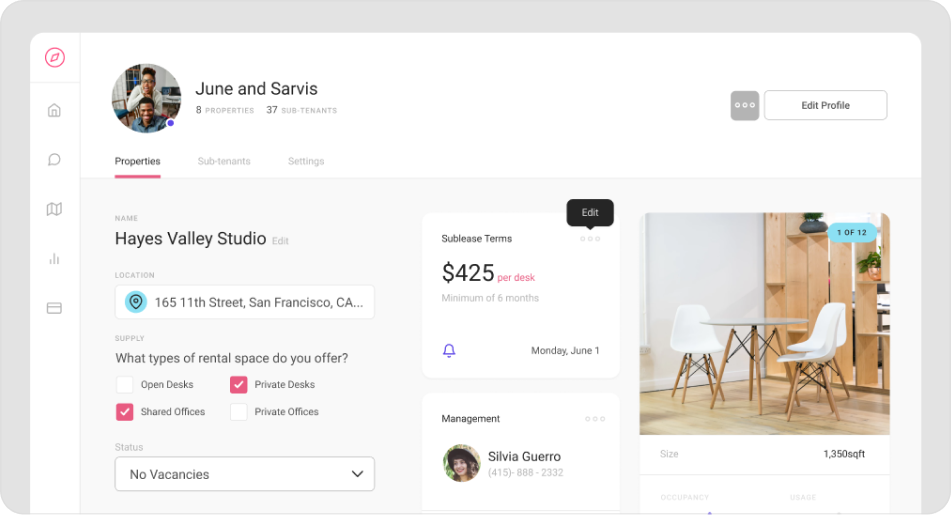Switch to the Sub-tenants tab
951x515 pixels.
tap(224, 161)
